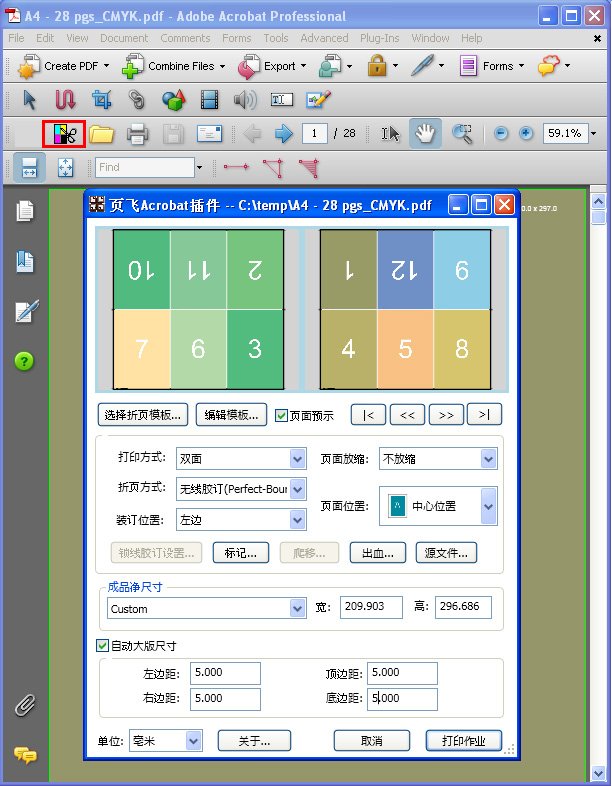The height and width of the screenshot is (786, 612).
Task: Click the zoom out minus icon
Action: pyautogui.click(x=501, y=133)
